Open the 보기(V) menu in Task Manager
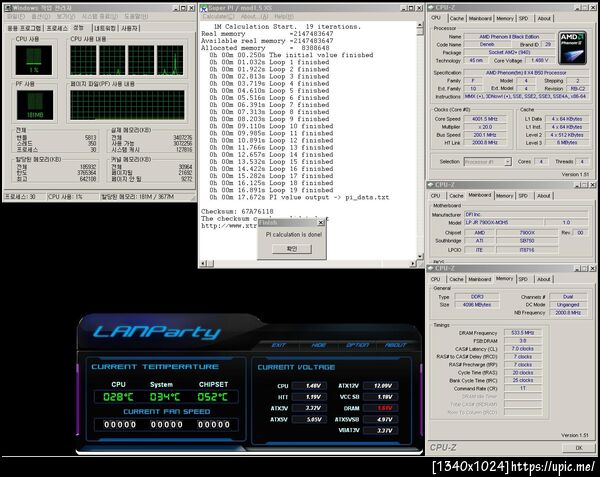The width and height of the screenshot is (600, 477). coord(65,17)
